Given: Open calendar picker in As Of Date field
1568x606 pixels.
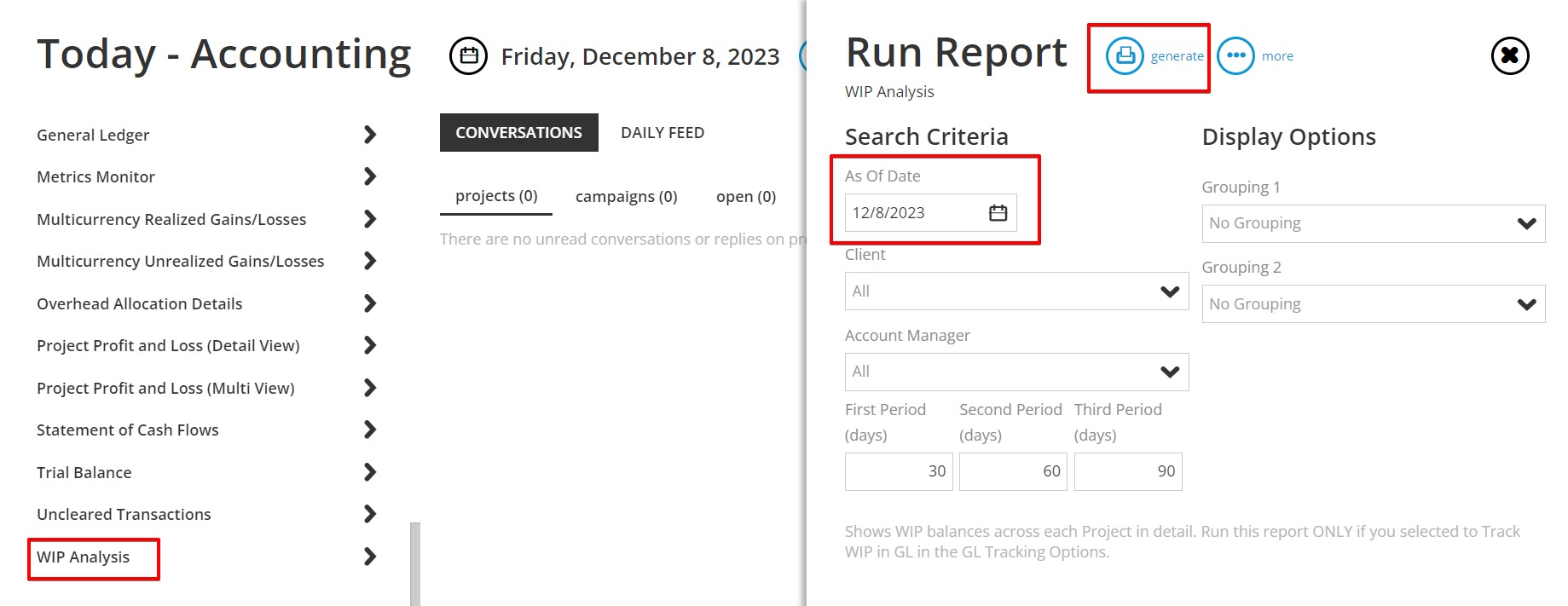Looking at the screenshot, I should 998,213.
